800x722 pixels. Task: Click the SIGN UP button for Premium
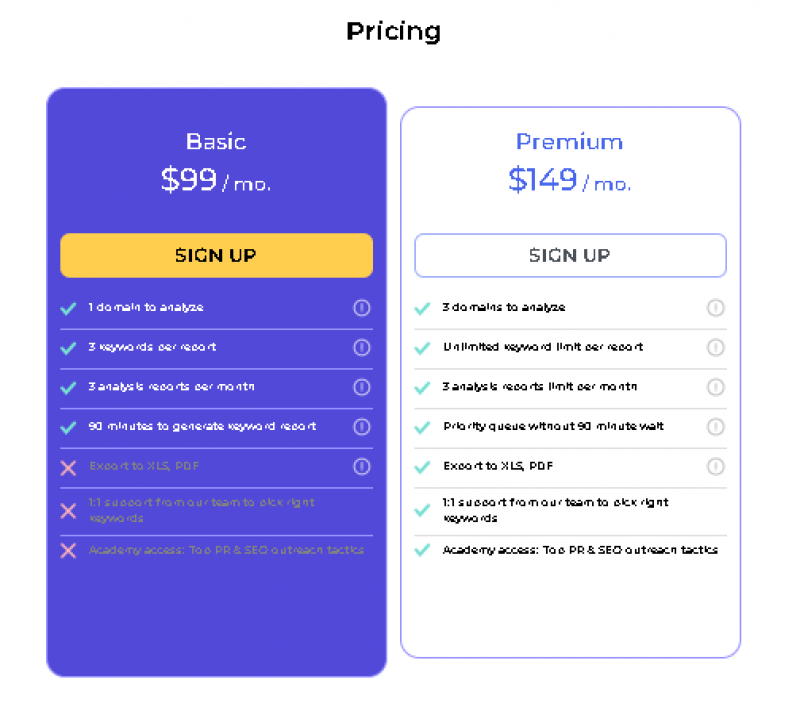point(570,255)
